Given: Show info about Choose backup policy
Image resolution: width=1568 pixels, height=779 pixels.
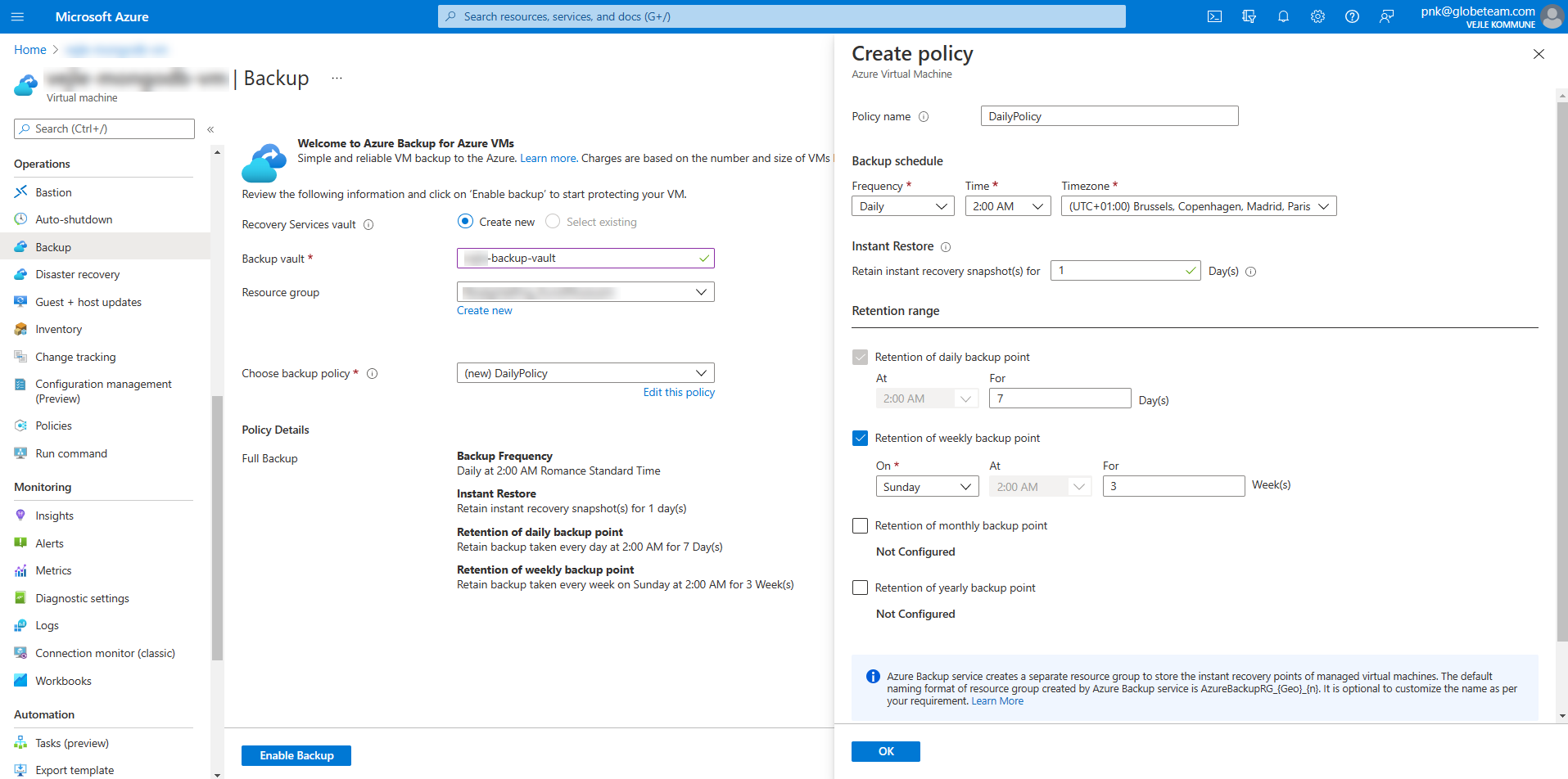Looking at the screenshot, I should 373,374.
